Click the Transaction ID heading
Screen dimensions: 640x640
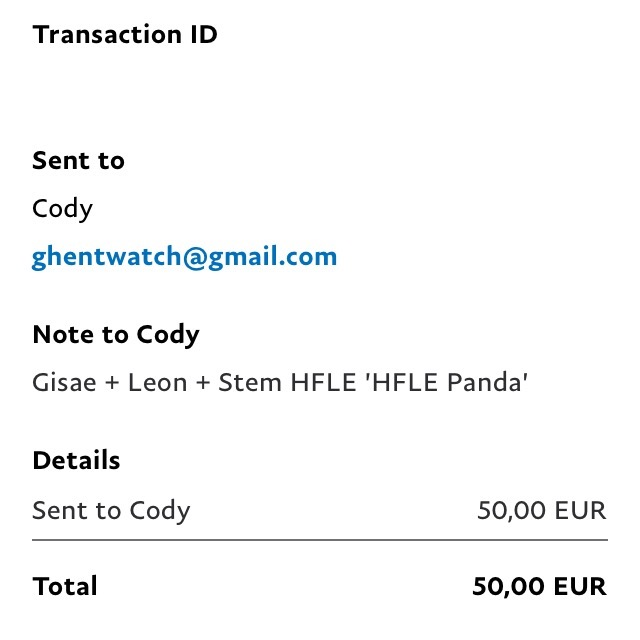(125, 34)
